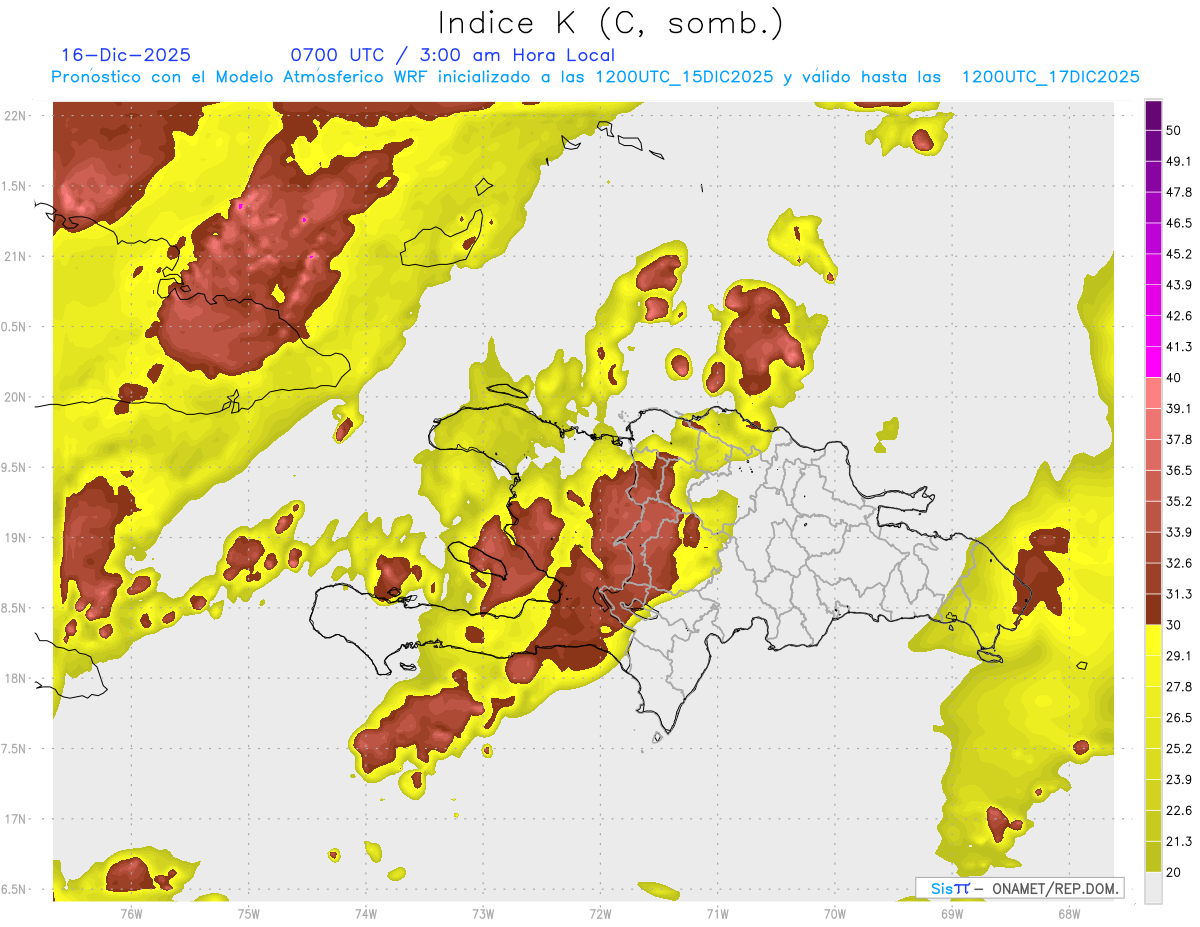This screenshot has width=1200, height=927.
Task: Pick the bright yellow legend band between 29.1 and 30
Action: (x=1153, y=640)
